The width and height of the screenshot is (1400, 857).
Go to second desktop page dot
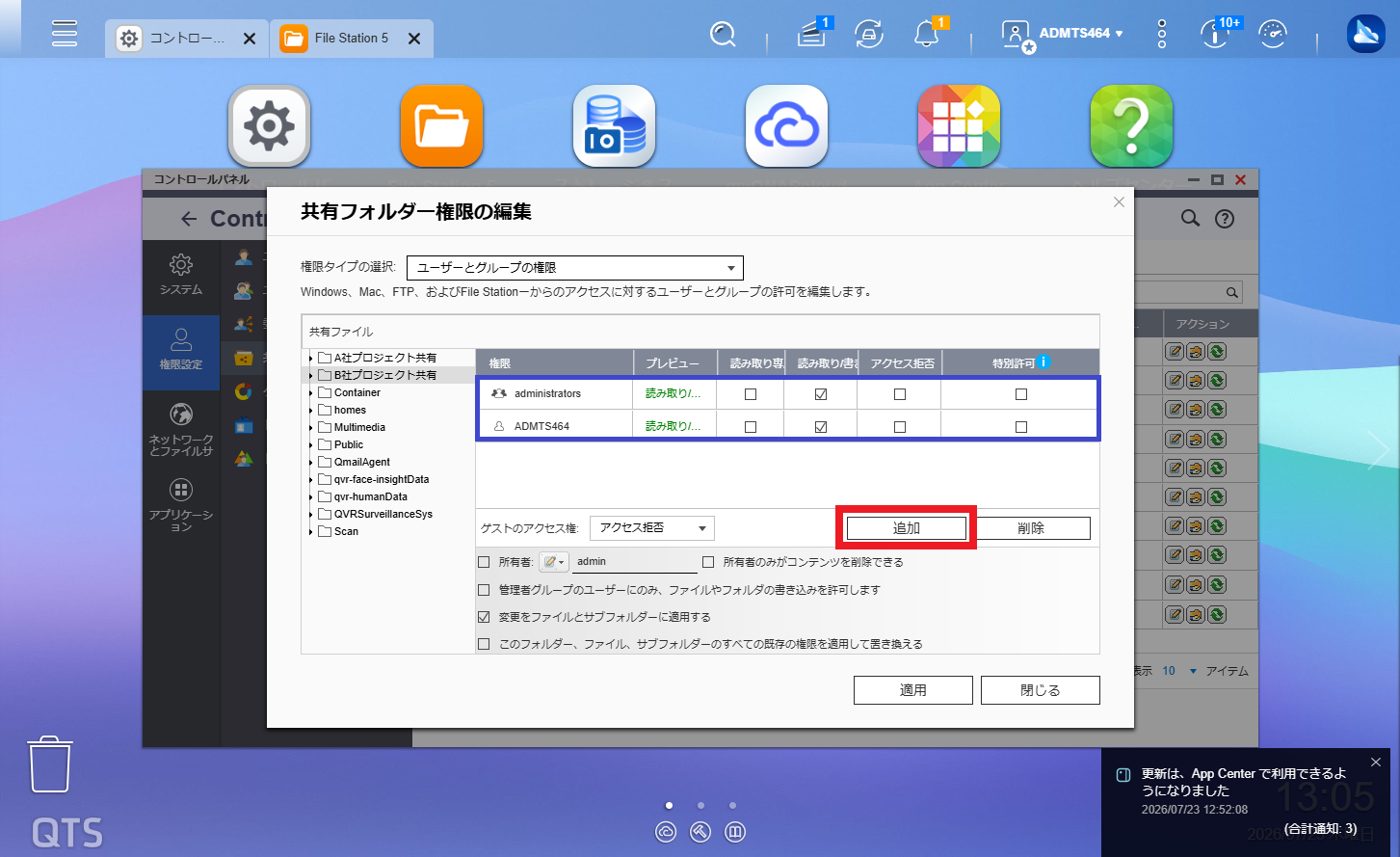(x=700, y=805)
